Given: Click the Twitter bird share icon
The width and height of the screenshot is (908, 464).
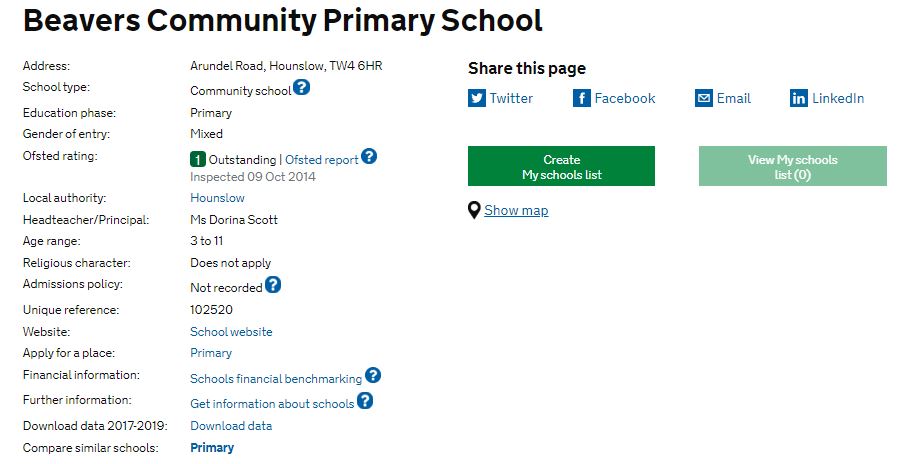Looking at the screenshot, I should [477, 98].
